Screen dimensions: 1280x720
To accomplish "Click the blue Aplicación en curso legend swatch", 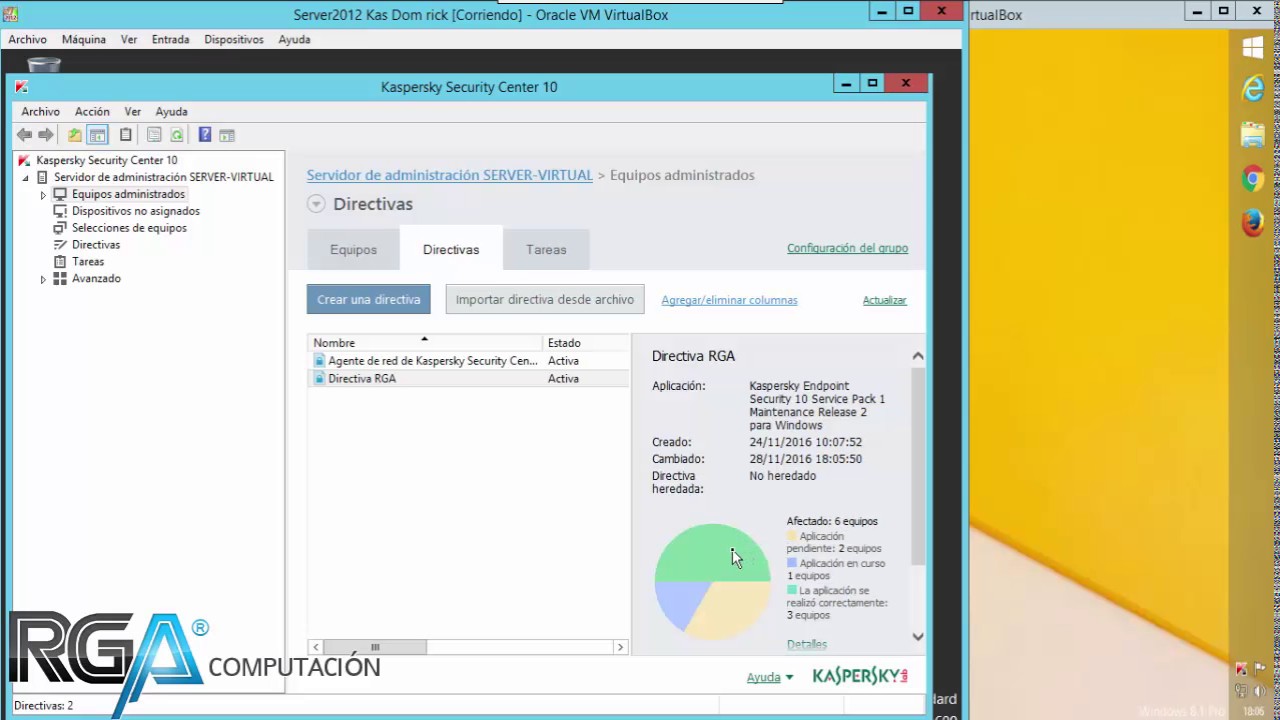I will click(792, 564).
